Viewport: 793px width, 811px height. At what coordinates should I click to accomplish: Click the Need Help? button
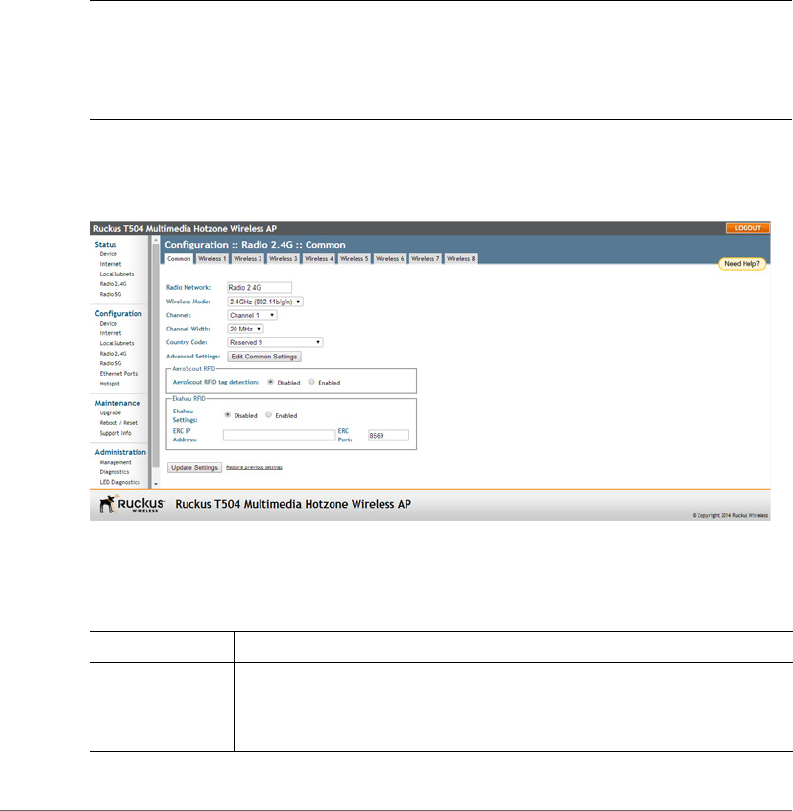click(742, 264)
